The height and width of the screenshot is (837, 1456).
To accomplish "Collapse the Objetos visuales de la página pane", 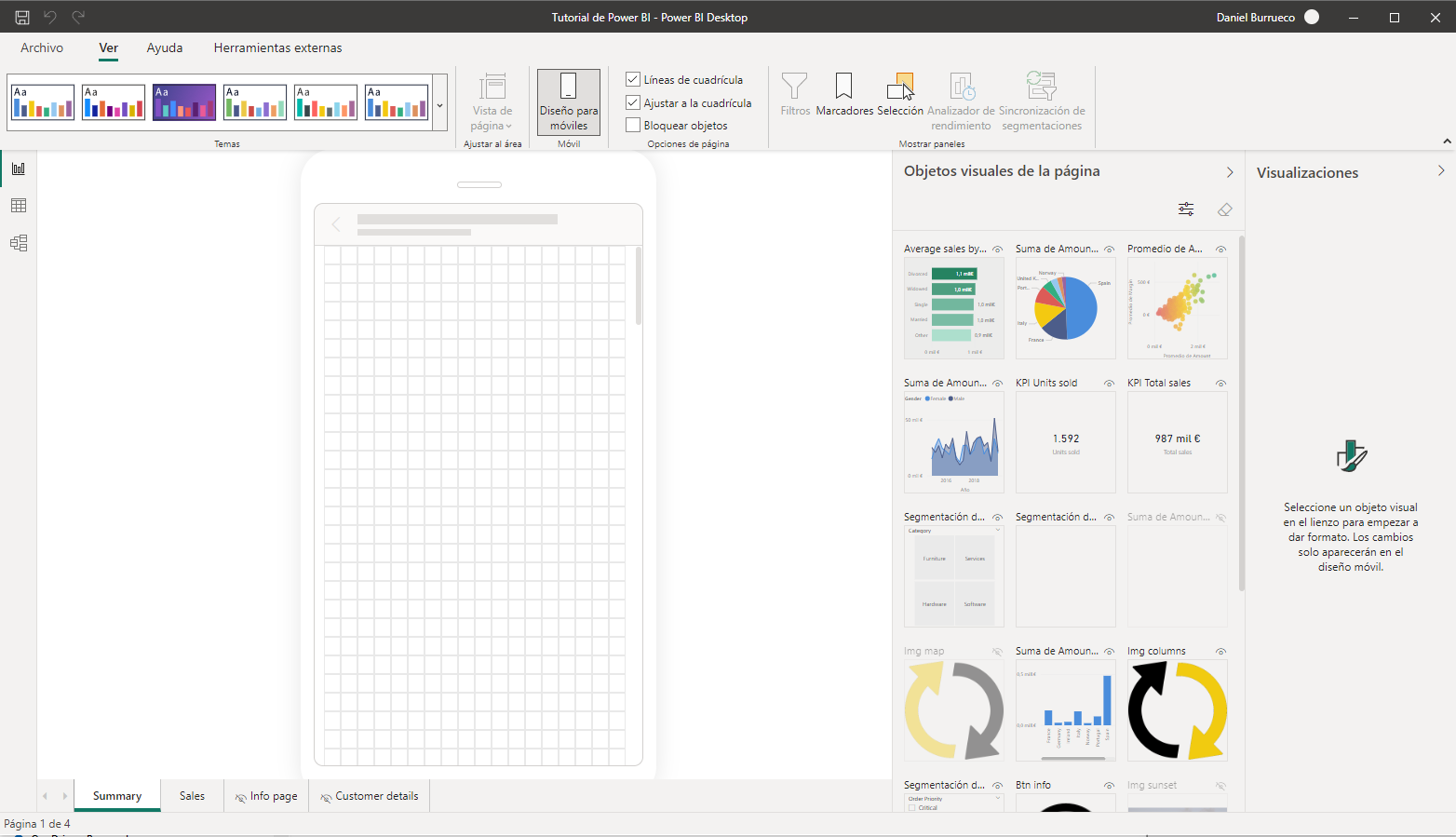I will [x=1229, y=172].
